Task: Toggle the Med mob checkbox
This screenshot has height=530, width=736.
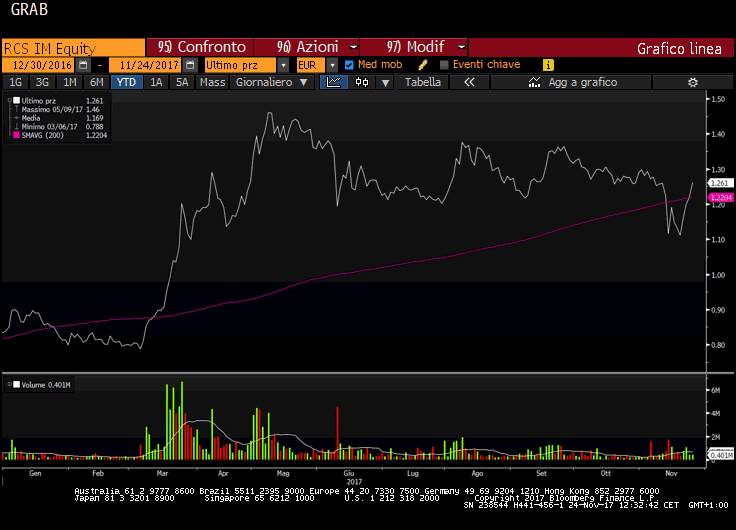Action: pyautogui.click(x=349, y=64)
